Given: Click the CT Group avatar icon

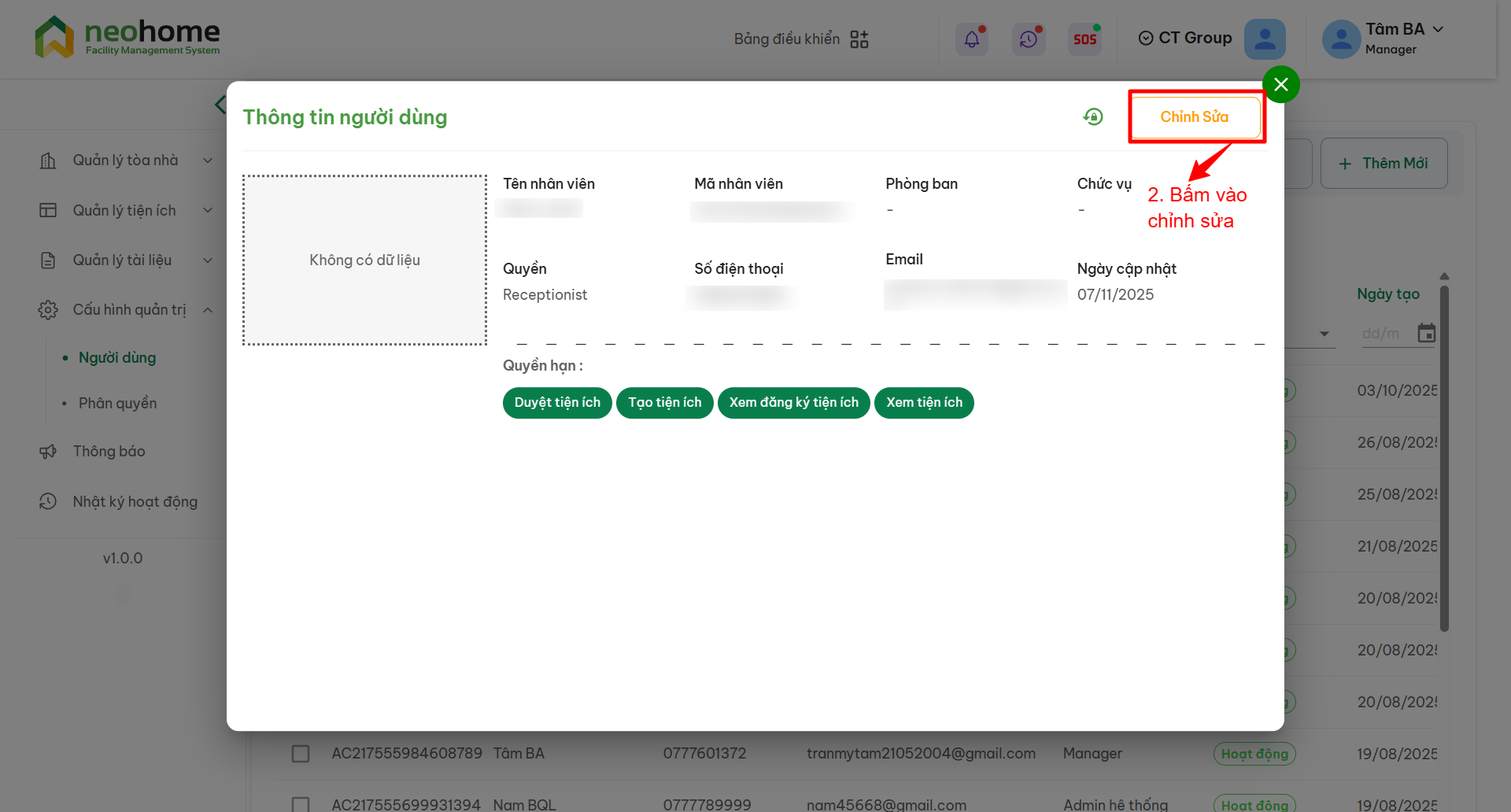Looking at the screenshot, I should [1265, 39].
